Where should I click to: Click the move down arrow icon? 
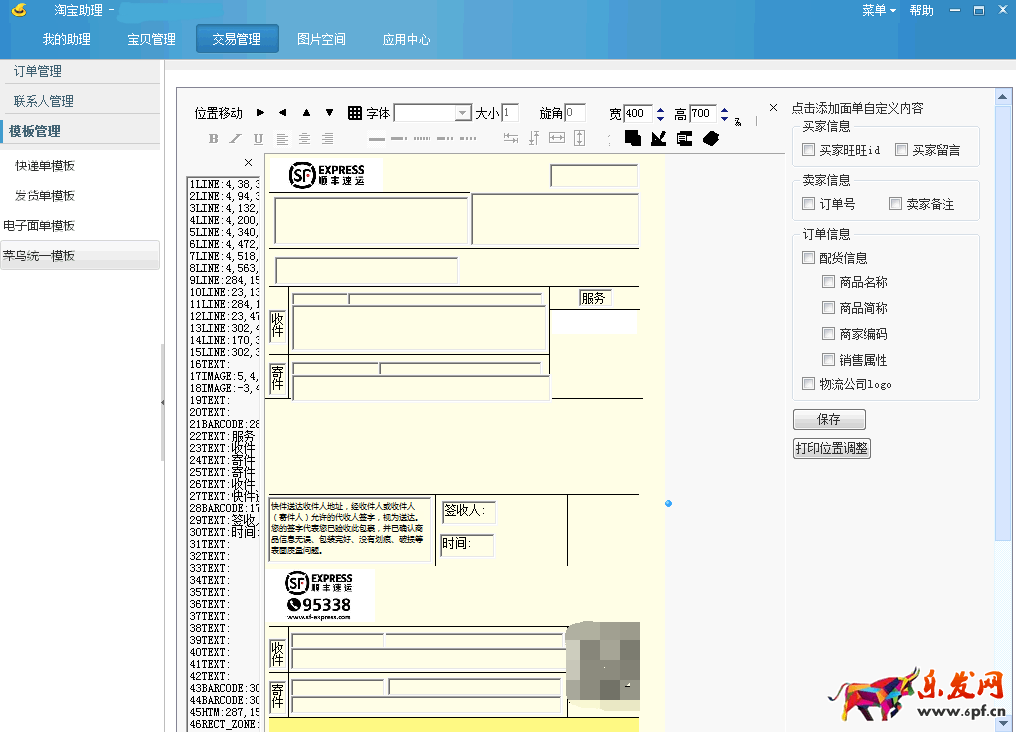329,113
